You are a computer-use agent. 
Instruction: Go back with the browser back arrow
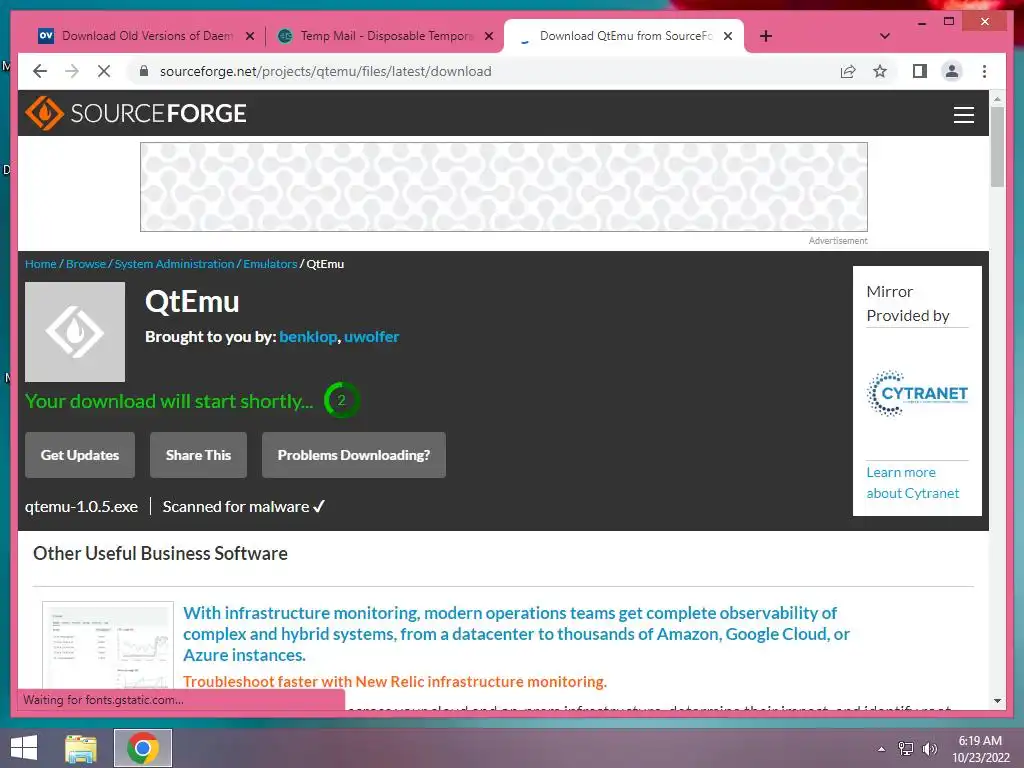tap(40, 71)
